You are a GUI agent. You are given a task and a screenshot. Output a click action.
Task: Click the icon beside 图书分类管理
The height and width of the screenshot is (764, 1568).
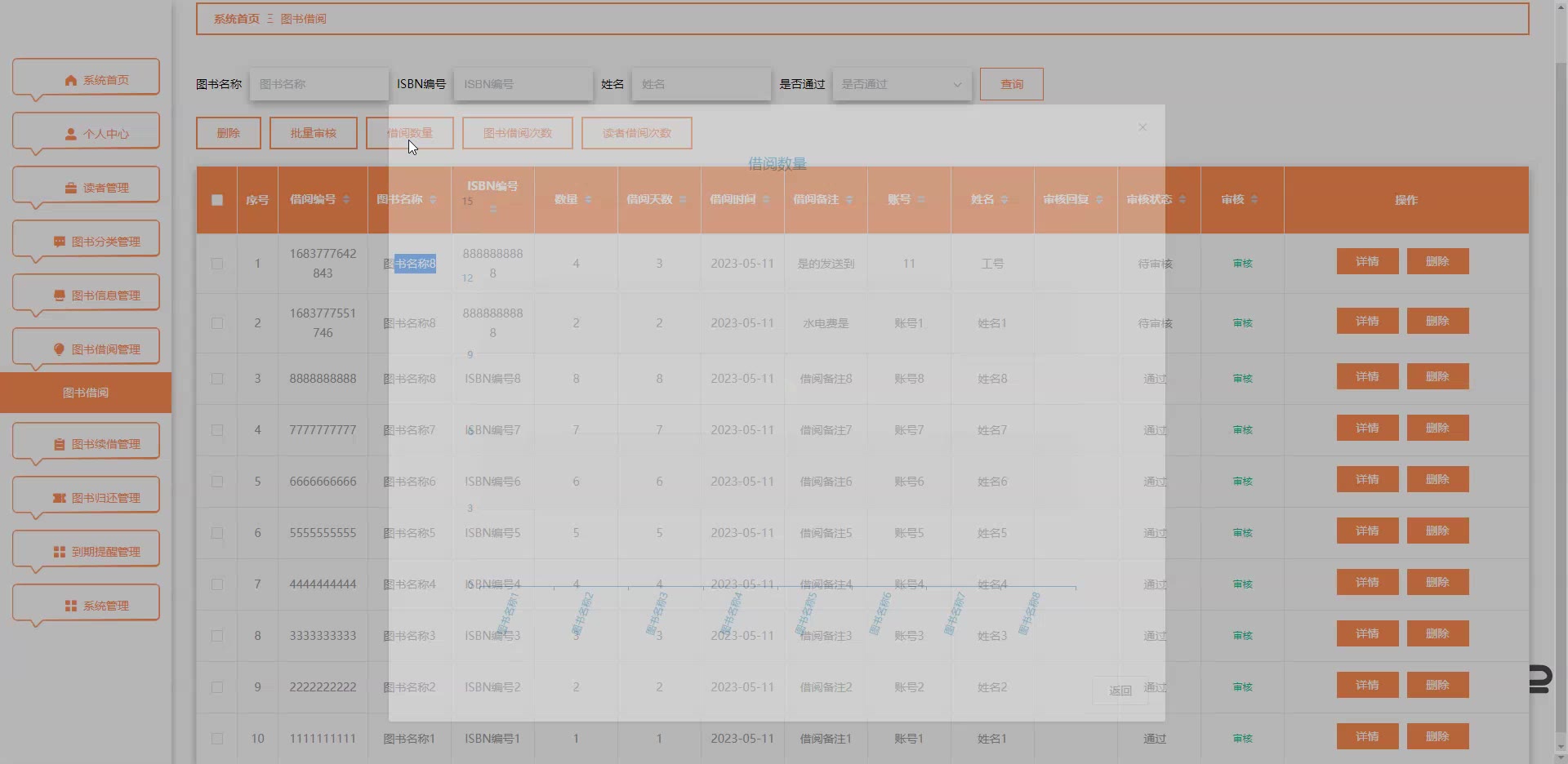60,242
